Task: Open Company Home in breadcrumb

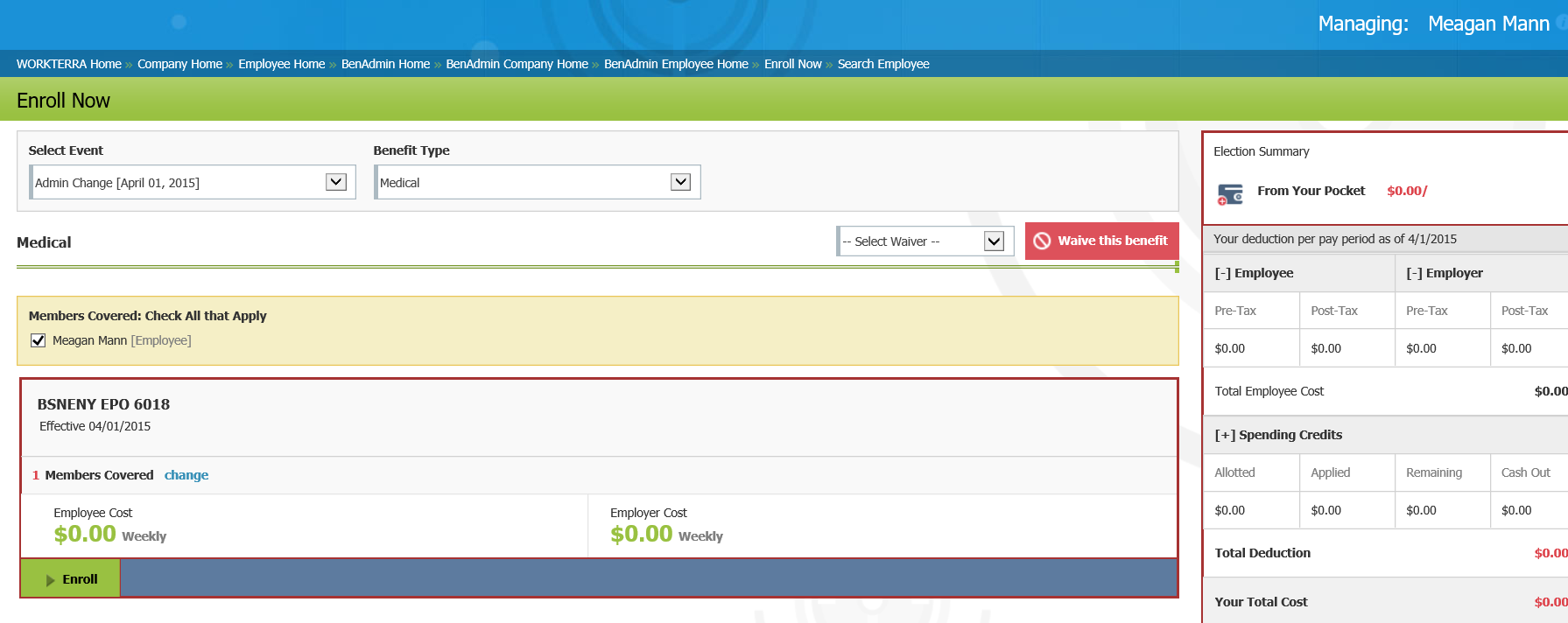Action: click(179, 64)
